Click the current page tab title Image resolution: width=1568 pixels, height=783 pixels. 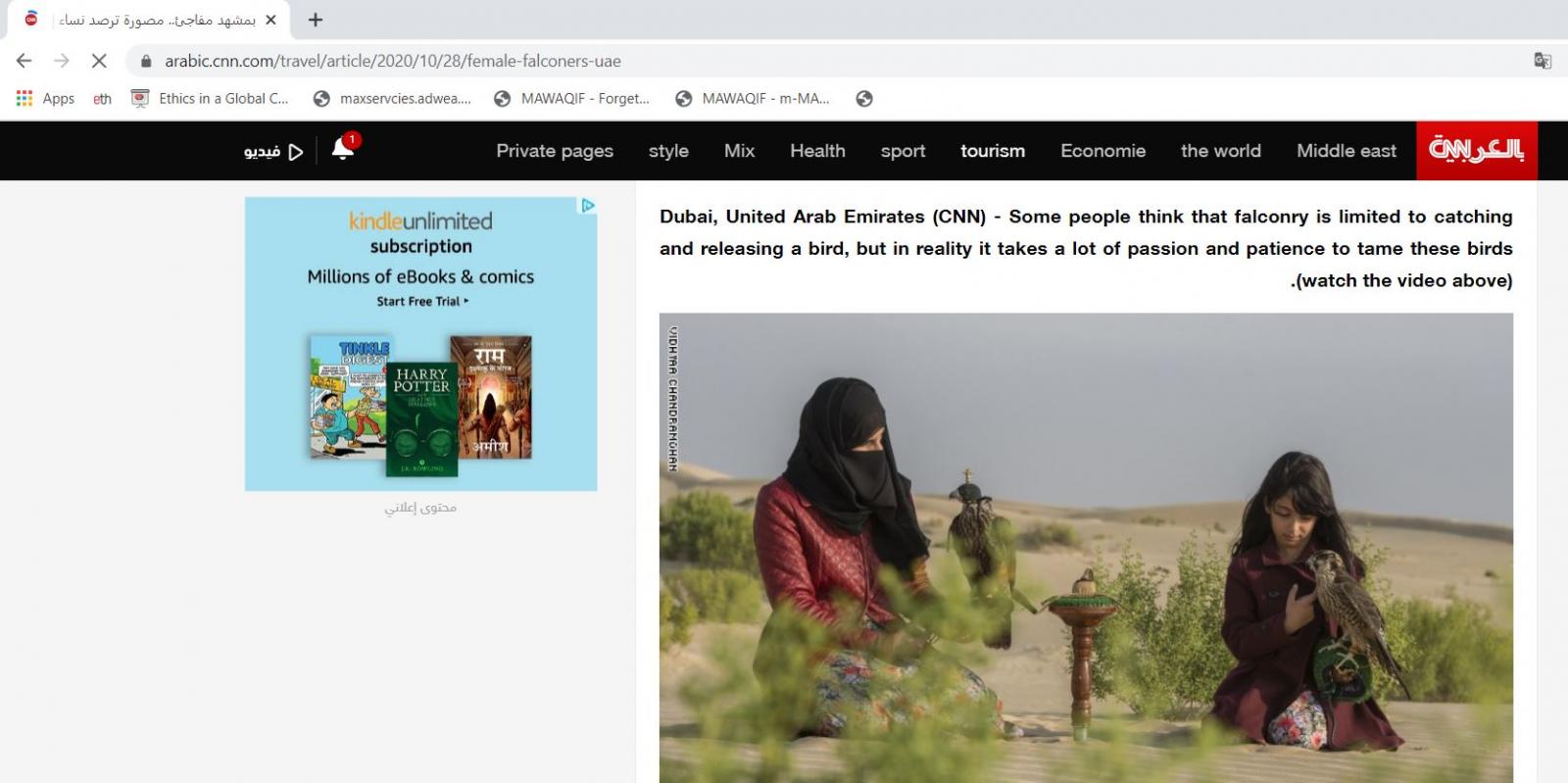click(157, 20)
